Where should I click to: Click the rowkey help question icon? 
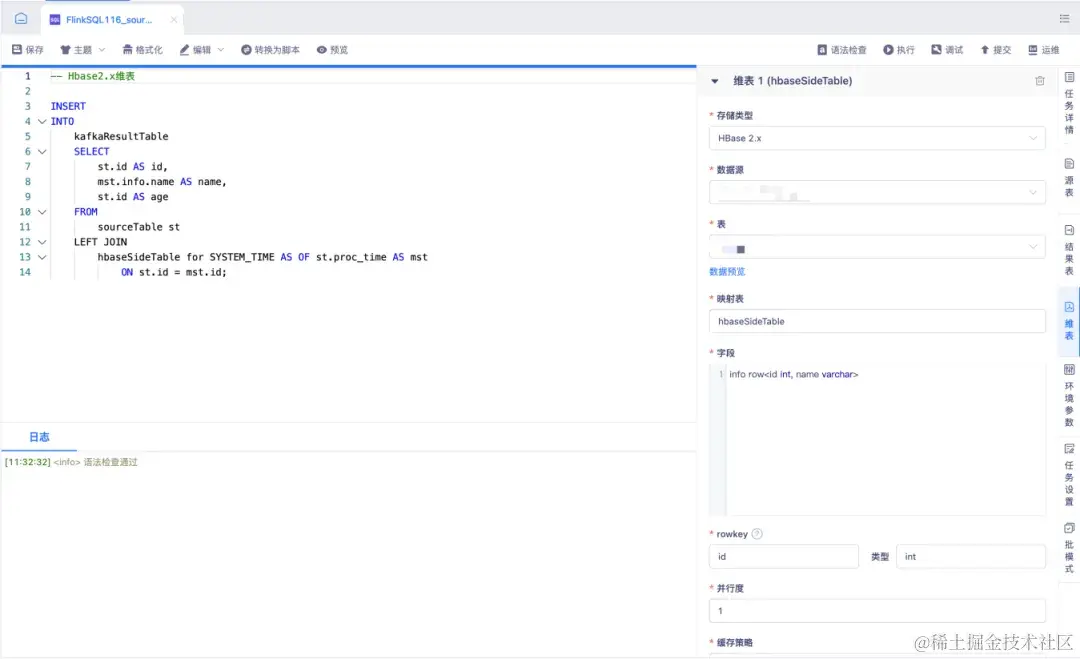(x=757, y=534)
